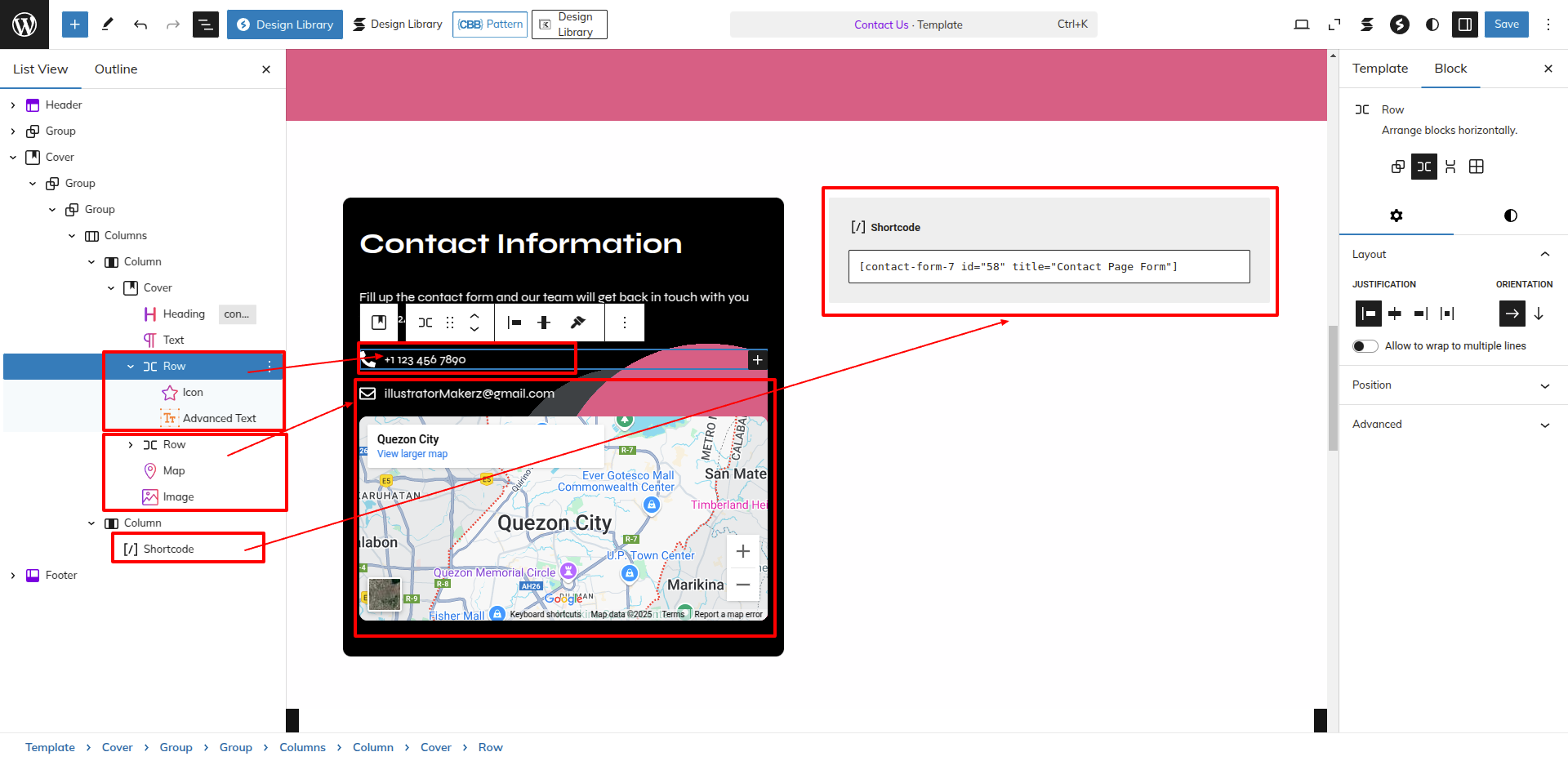The image size is (1568, 761).
Task: Expand the Advanced panel
Action: (x=1453, y=425)
